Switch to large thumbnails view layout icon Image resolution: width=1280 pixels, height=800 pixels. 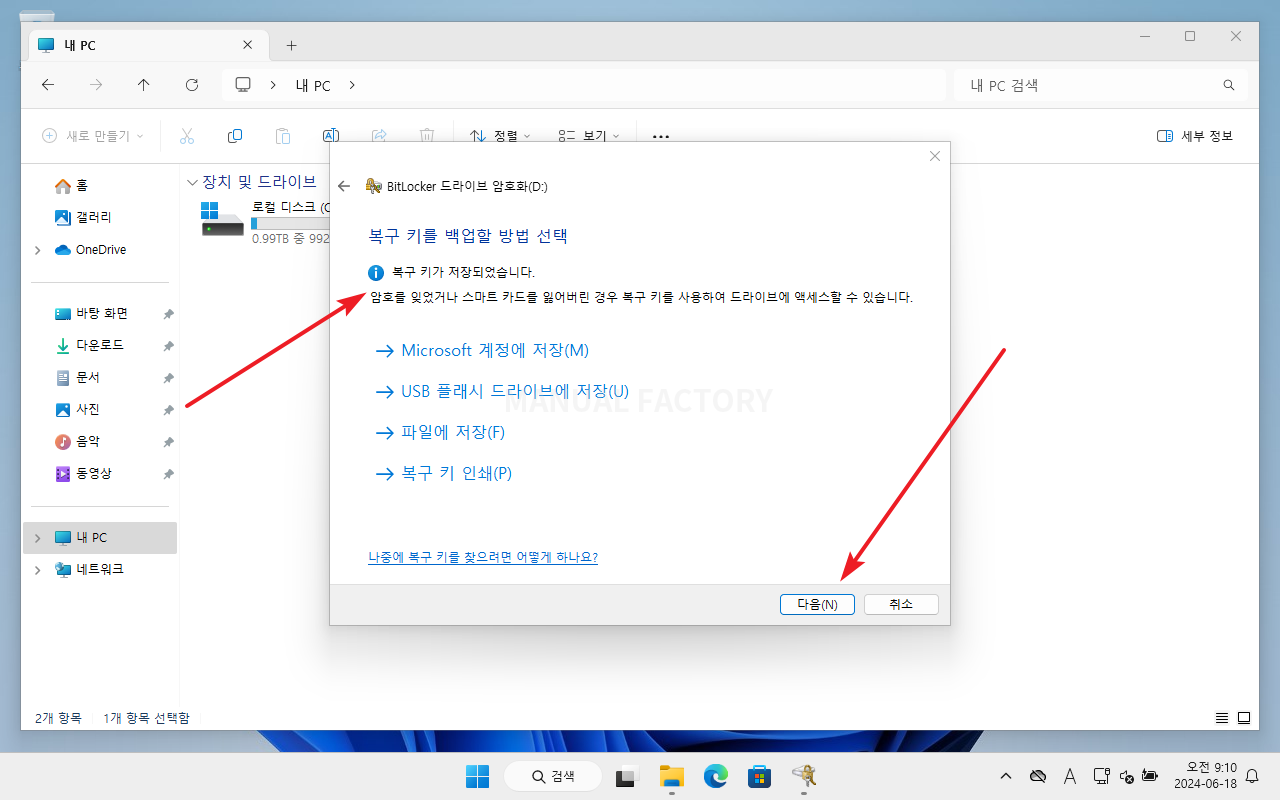tap(1244, 718)
